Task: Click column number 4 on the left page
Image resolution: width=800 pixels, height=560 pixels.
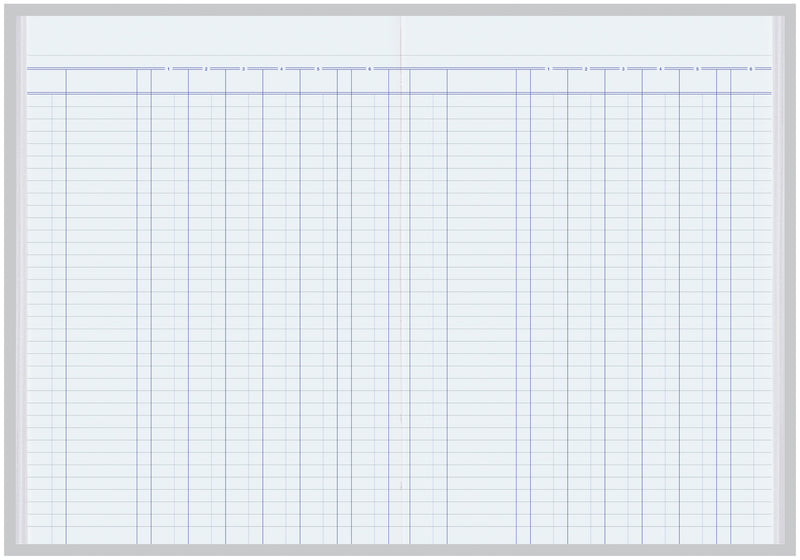Action: (281, 69)
